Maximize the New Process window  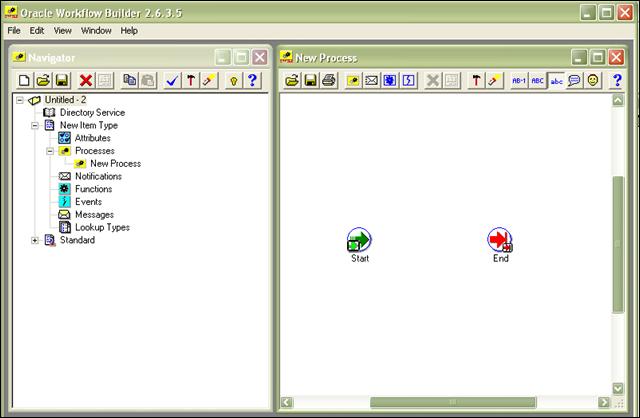point(598,58)
